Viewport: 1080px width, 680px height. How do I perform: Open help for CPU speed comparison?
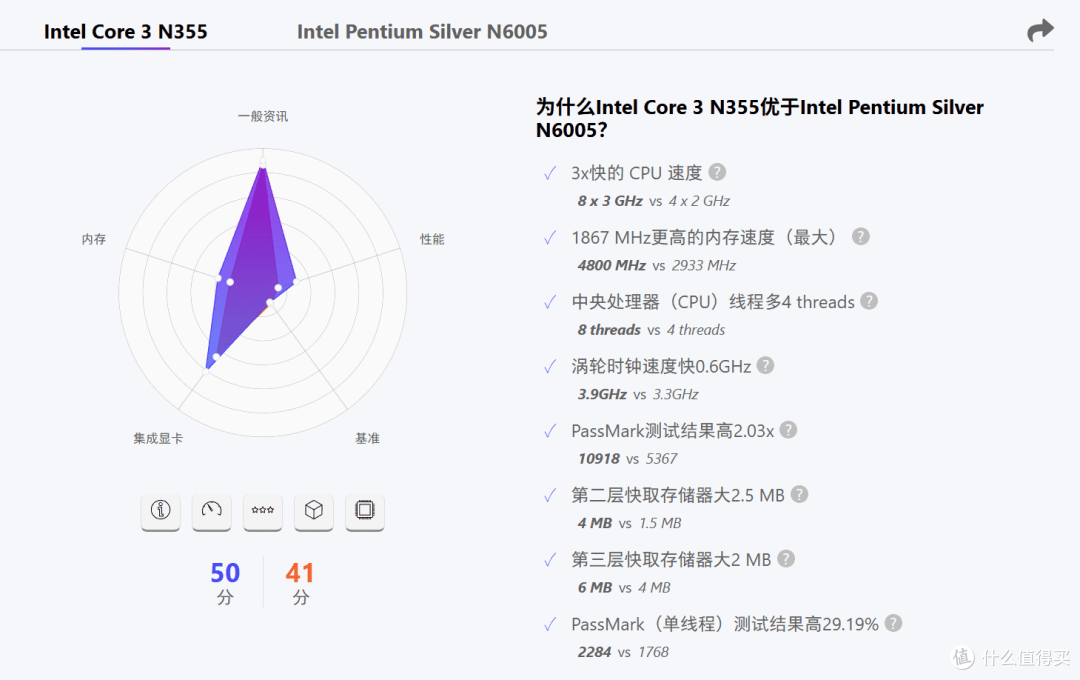tap(717, 172)
